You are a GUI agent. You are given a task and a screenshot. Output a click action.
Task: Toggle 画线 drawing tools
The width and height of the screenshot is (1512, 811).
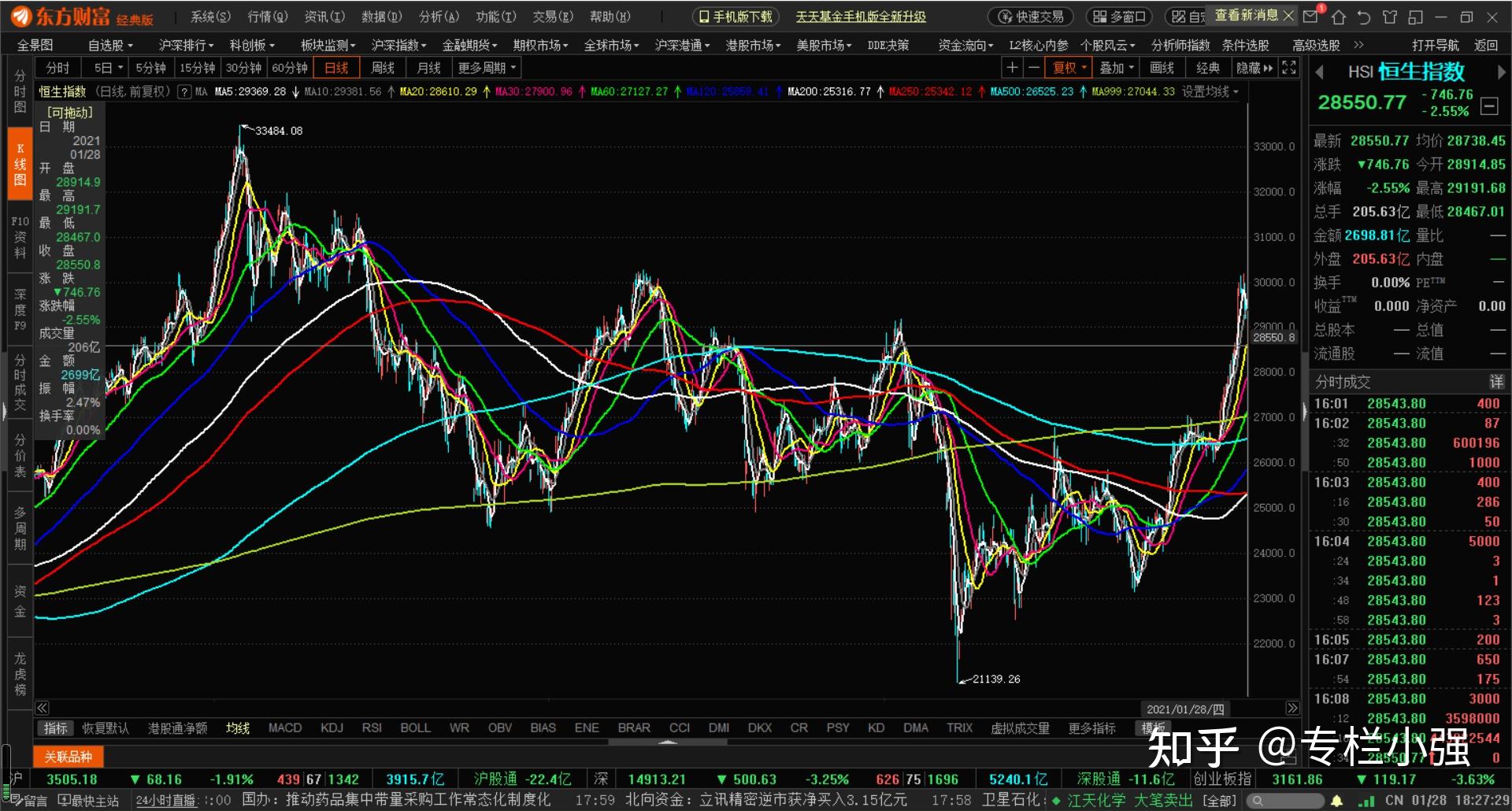[x=1162, y=68]
